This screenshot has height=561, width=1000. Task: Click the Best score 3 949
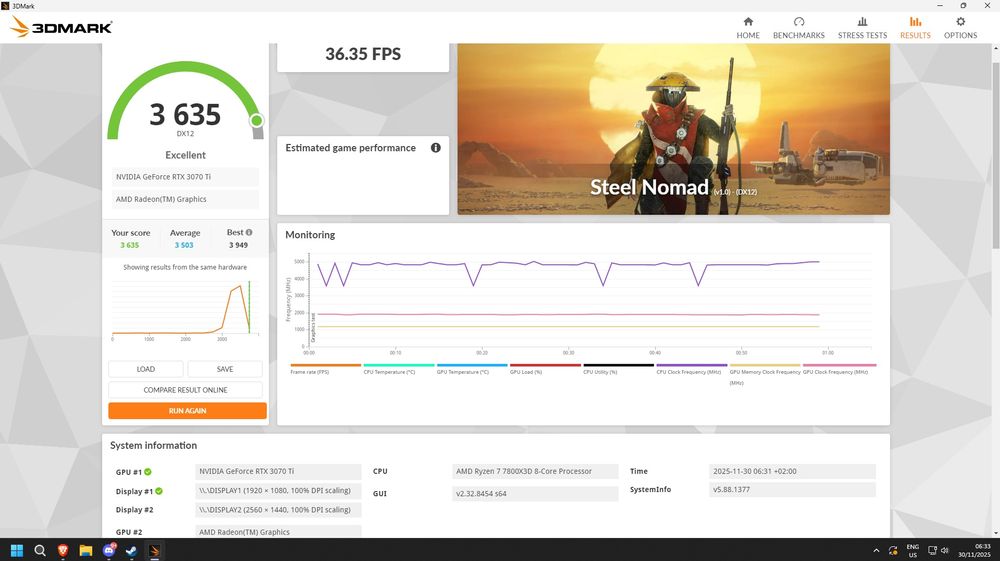coord(238,245)
